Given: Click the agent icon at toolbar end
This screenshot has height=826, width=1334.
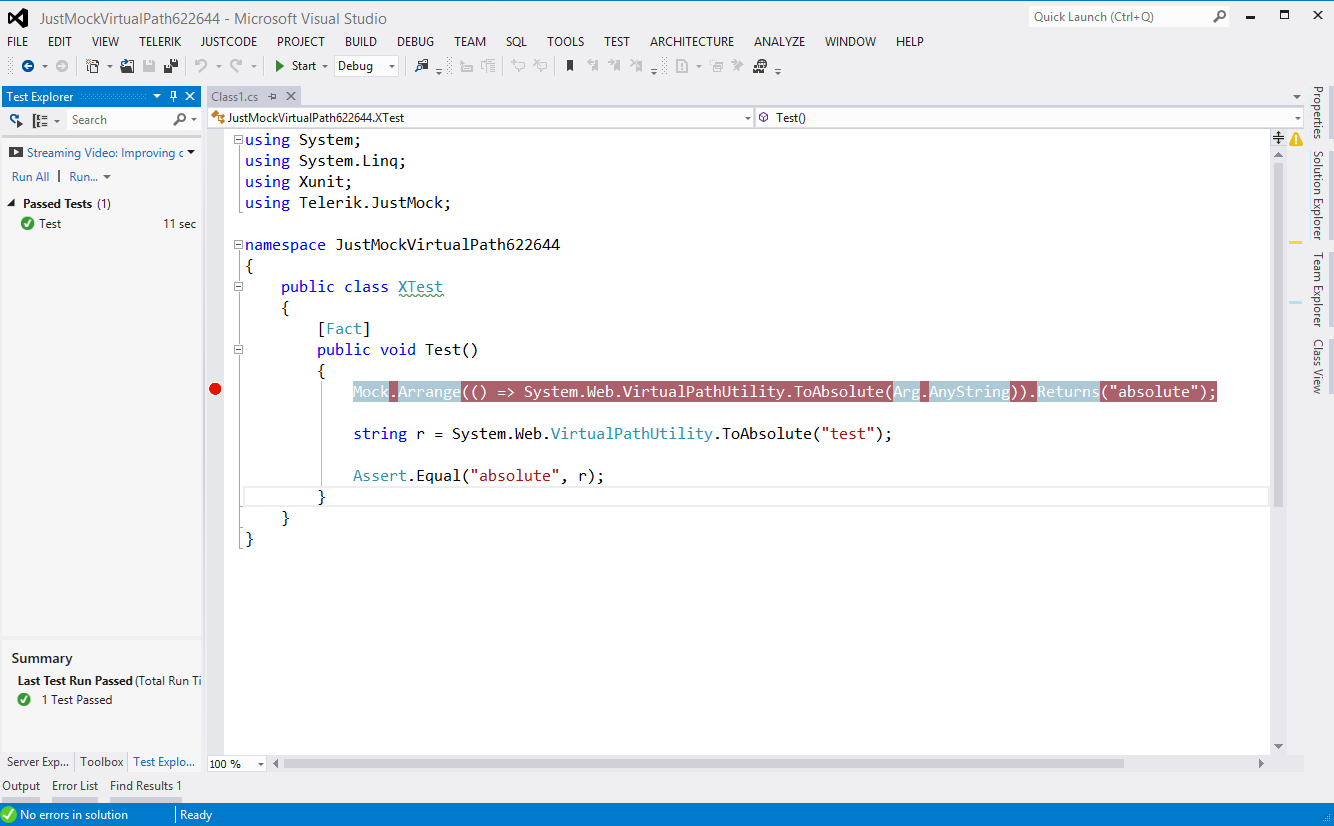Looking at the screenshot, I should tap(760, 66).
